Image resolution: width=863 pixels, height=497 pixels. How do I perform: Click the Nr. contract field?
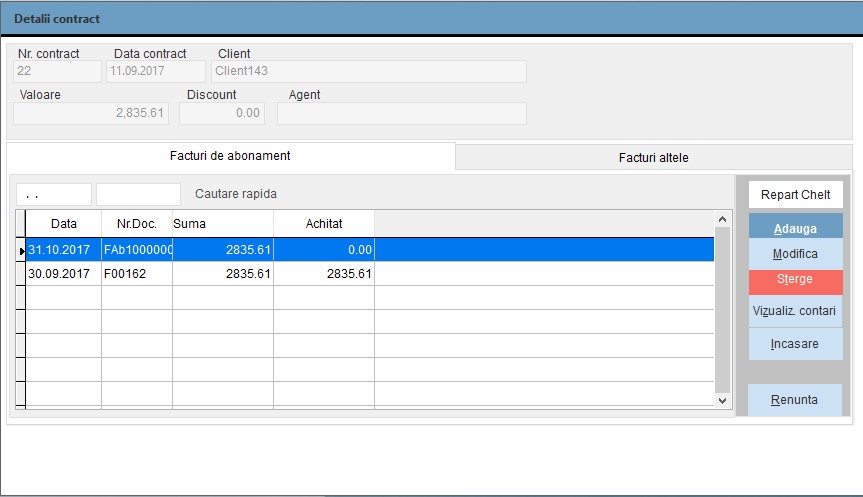click(57, 71)
